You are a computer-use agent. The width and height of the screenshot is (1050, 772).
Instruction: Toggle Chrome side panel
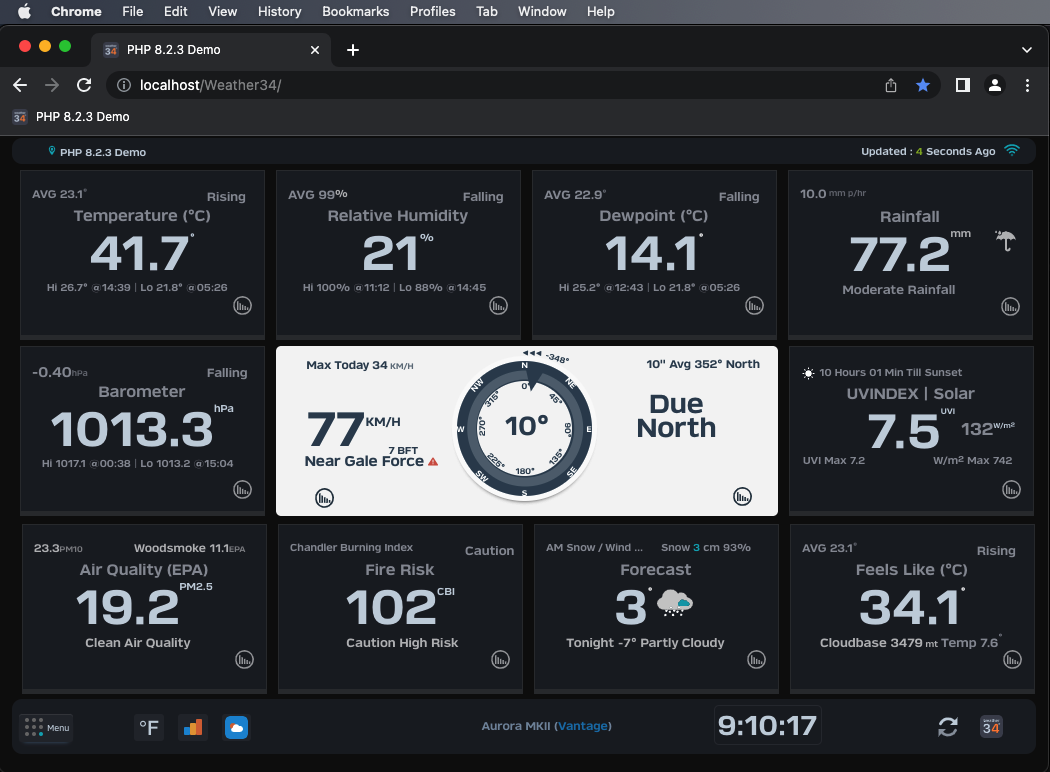[962, 85]
